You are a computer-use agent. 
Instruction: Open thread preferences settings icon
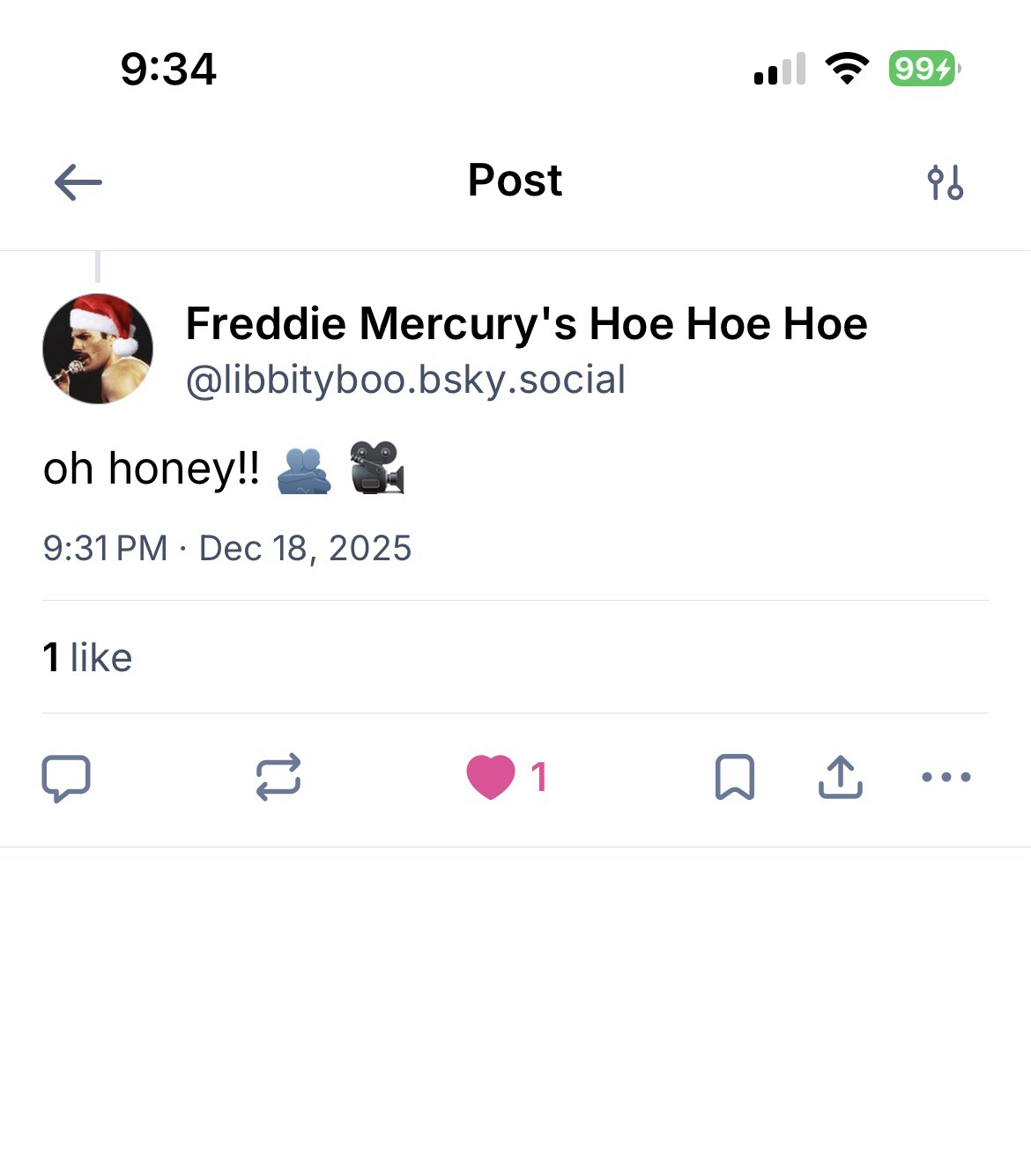click(x=946, y=183)
